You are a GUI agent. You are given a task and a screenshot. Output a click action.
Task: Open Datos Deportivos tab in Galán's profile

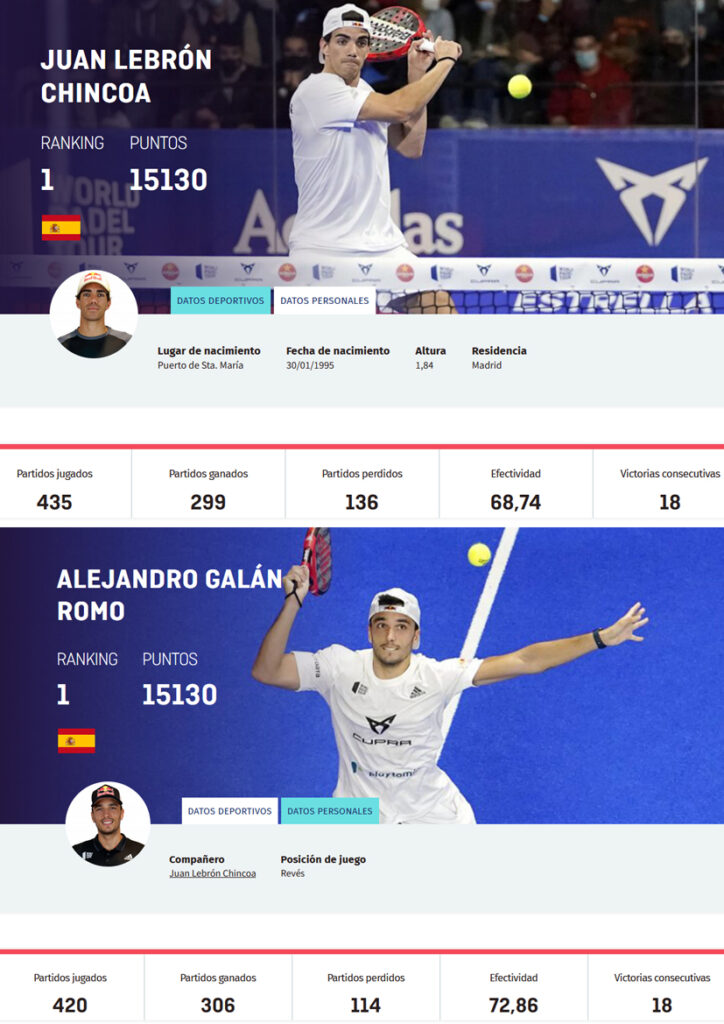pos(230,810)
